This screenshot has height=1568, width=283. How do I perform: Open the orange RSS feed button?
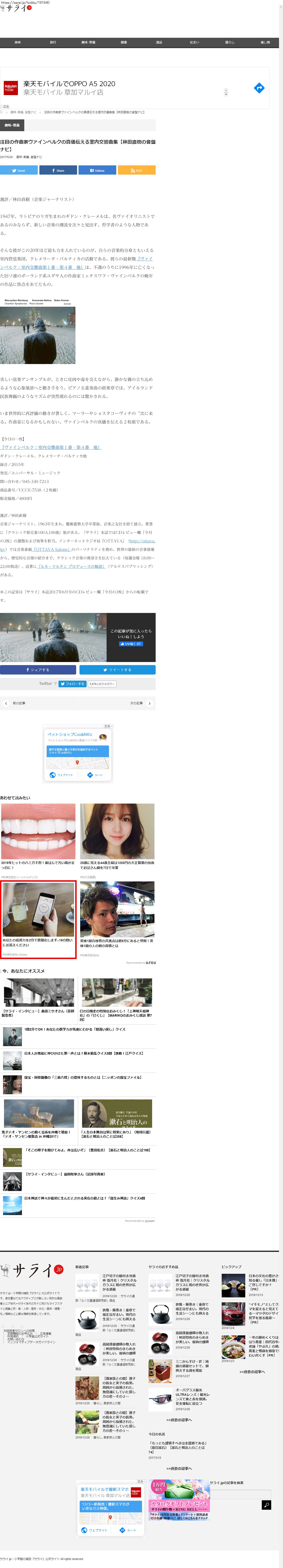(x=136, y=170)
